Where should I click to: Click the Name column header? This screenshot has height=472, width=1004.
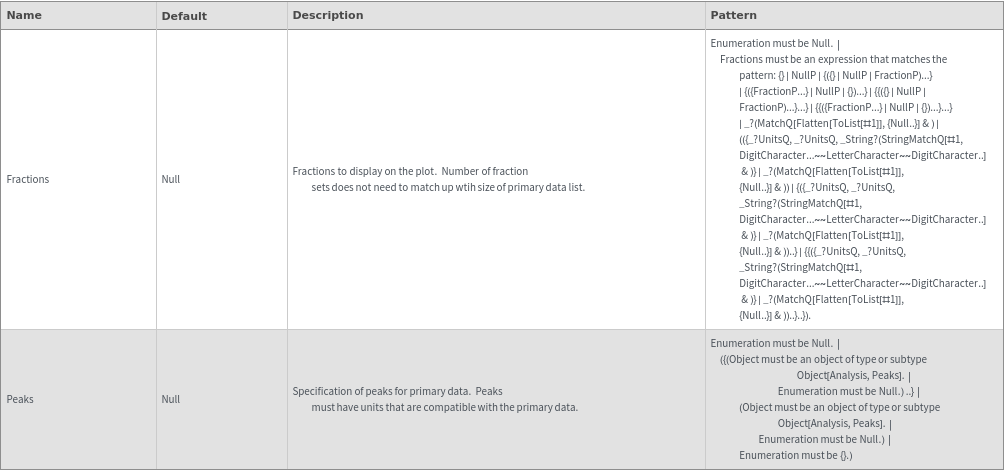pos(24,15)
